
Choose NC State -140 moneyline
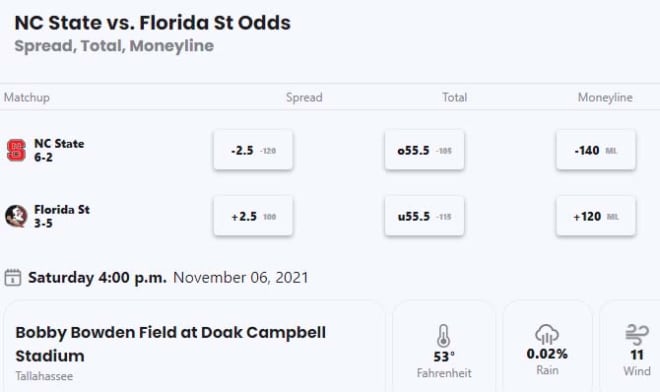click(596, 150)
